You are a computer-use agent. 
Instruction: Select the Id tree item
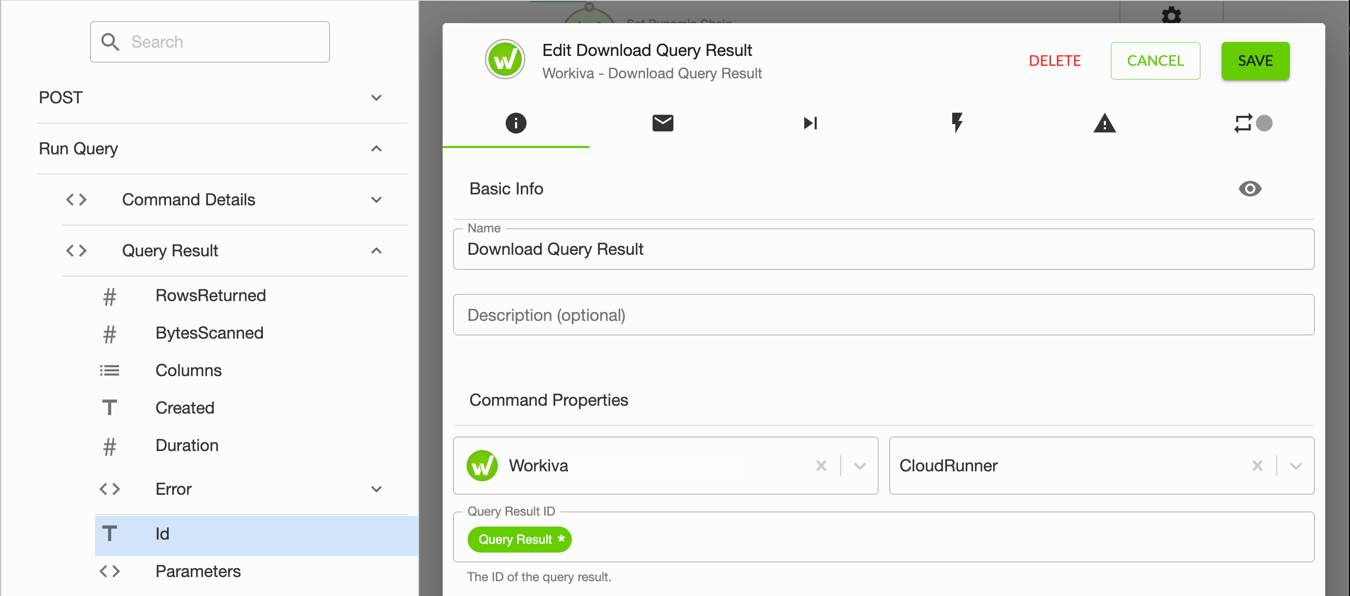[x=256, y=535]
